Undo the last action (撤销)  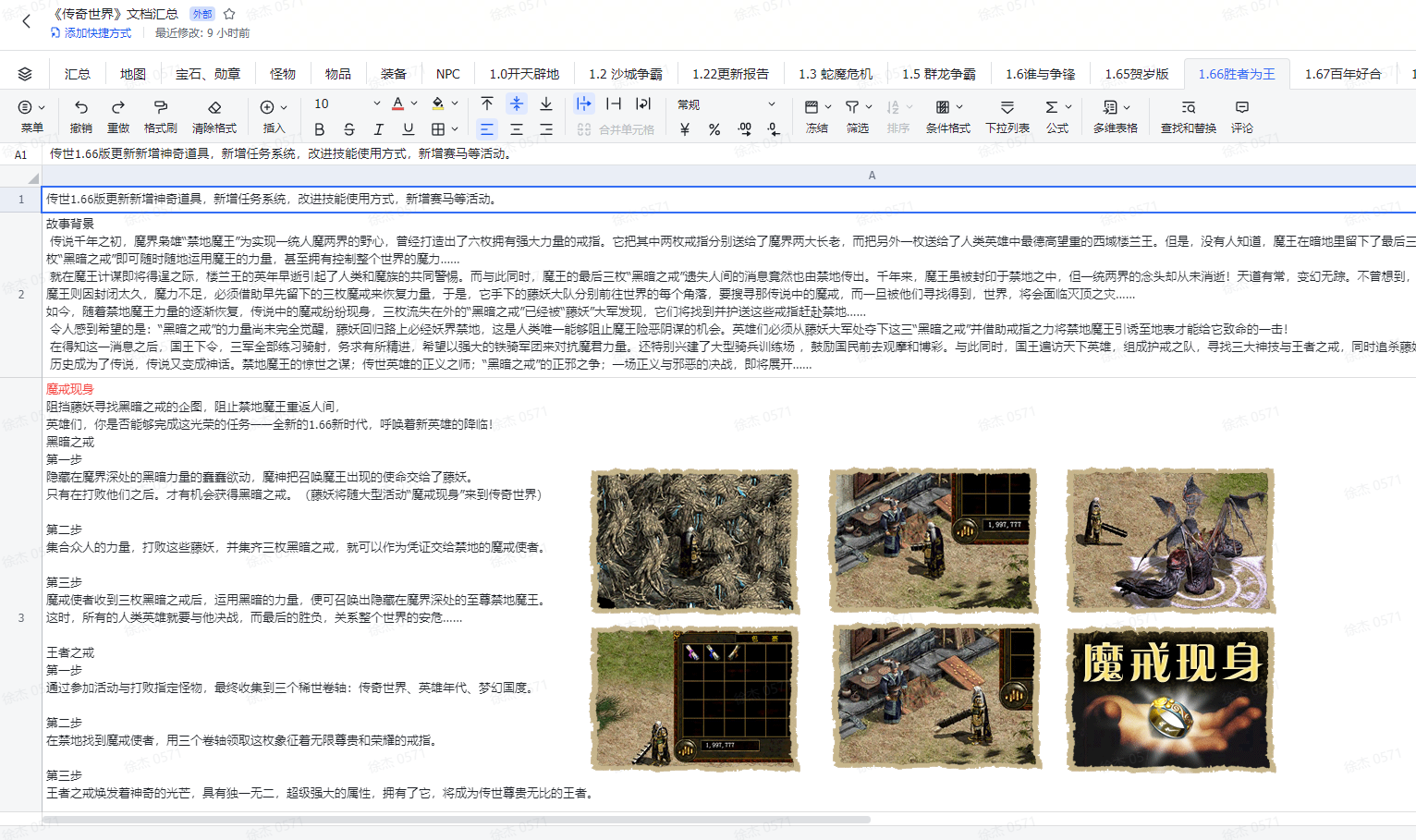[x=81, y=116]
